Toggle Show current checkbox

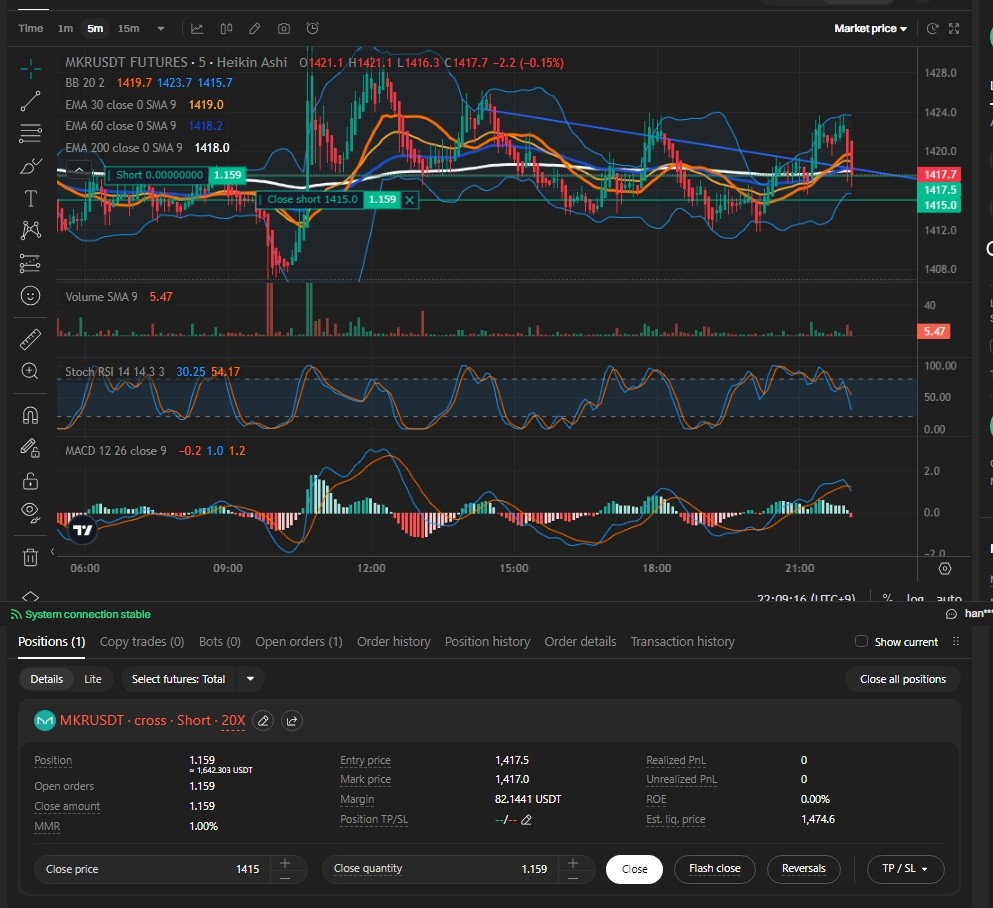point(861,641)
